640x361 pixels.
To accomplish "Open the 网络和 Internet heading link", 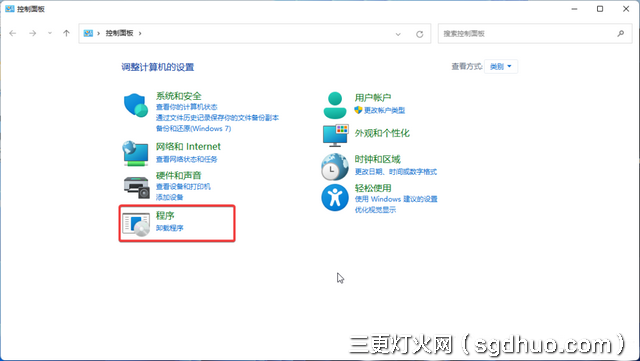I will pyautogui.click(x=188, y=147).
